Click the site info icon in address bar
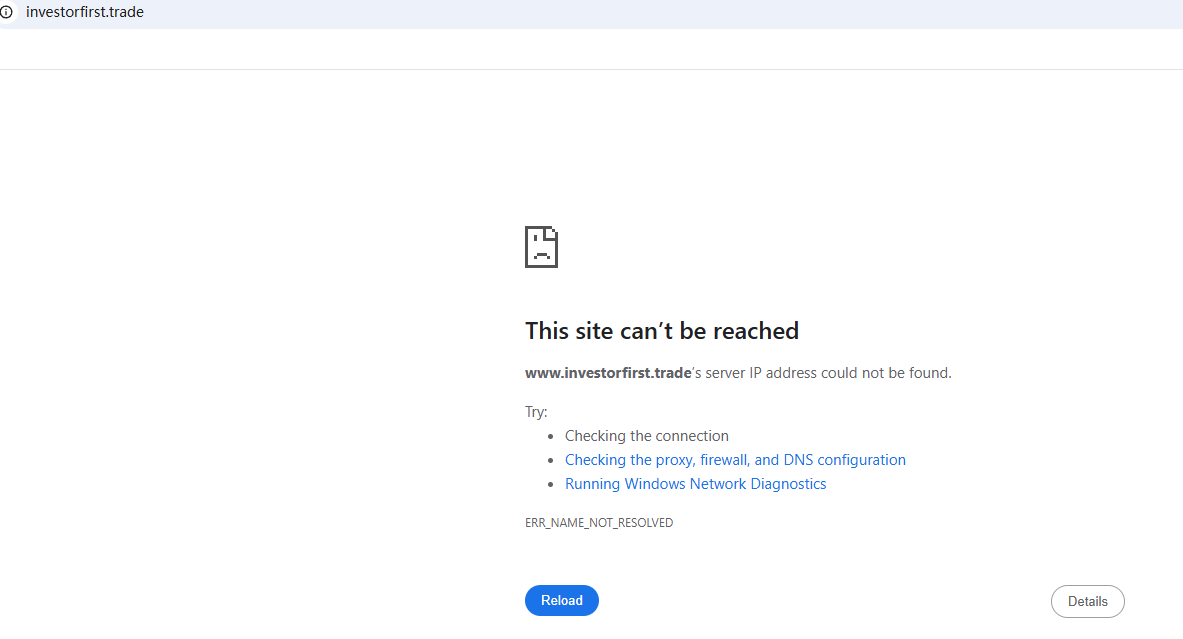This screenshot has width=1183, height=639. [x=7, y=12]
